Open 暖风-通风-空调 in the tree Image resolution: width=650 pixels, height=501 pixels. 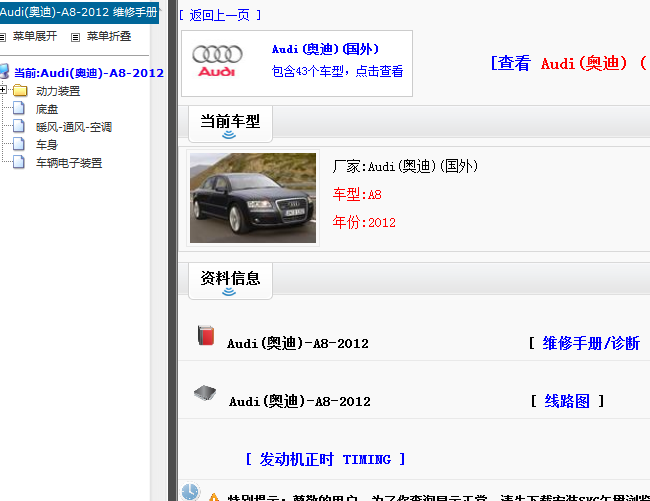(74, 127)
